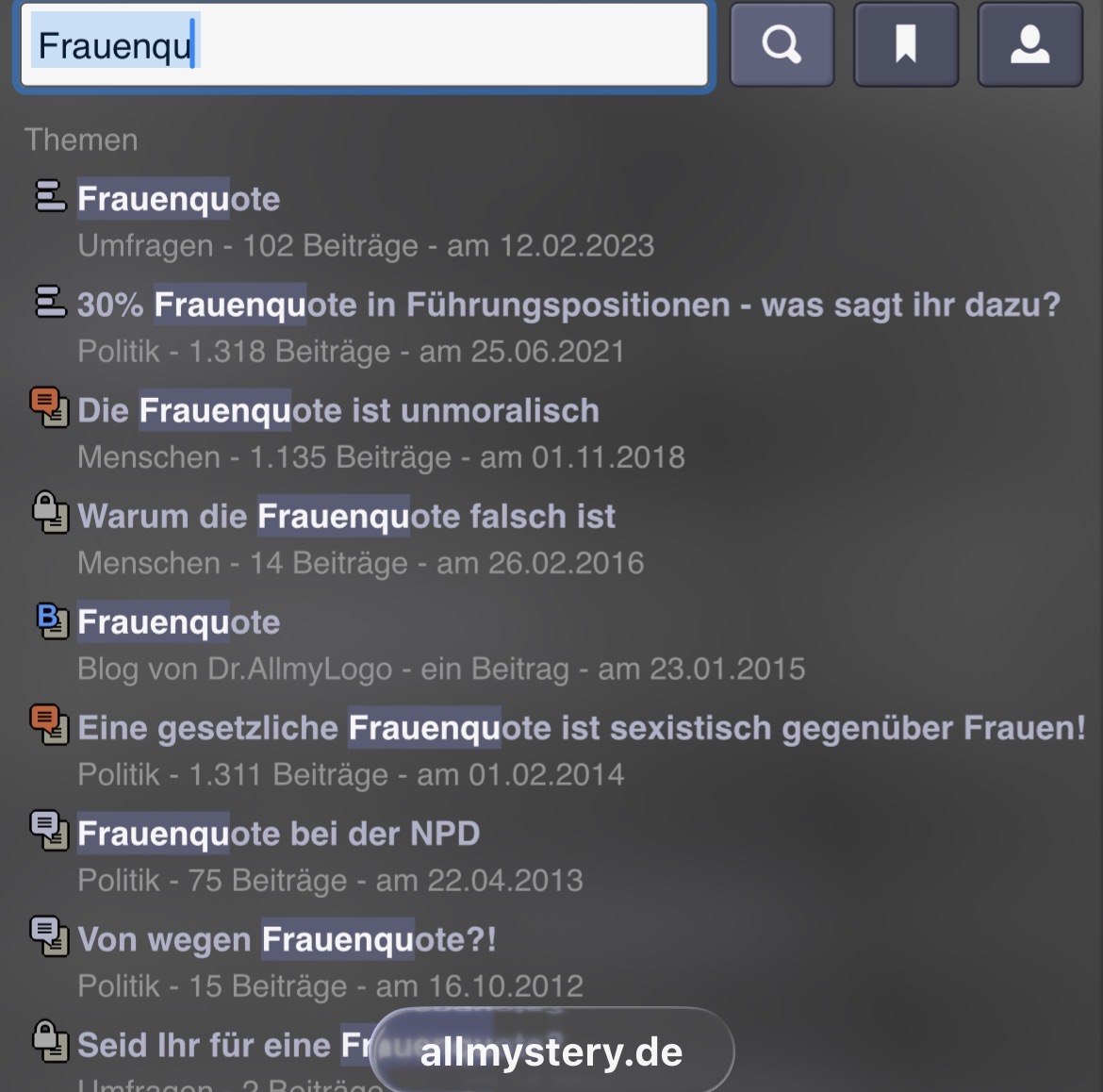
Task: Click poll icon beside 30% Frauenquote thread
Action: tap(51, 301)
